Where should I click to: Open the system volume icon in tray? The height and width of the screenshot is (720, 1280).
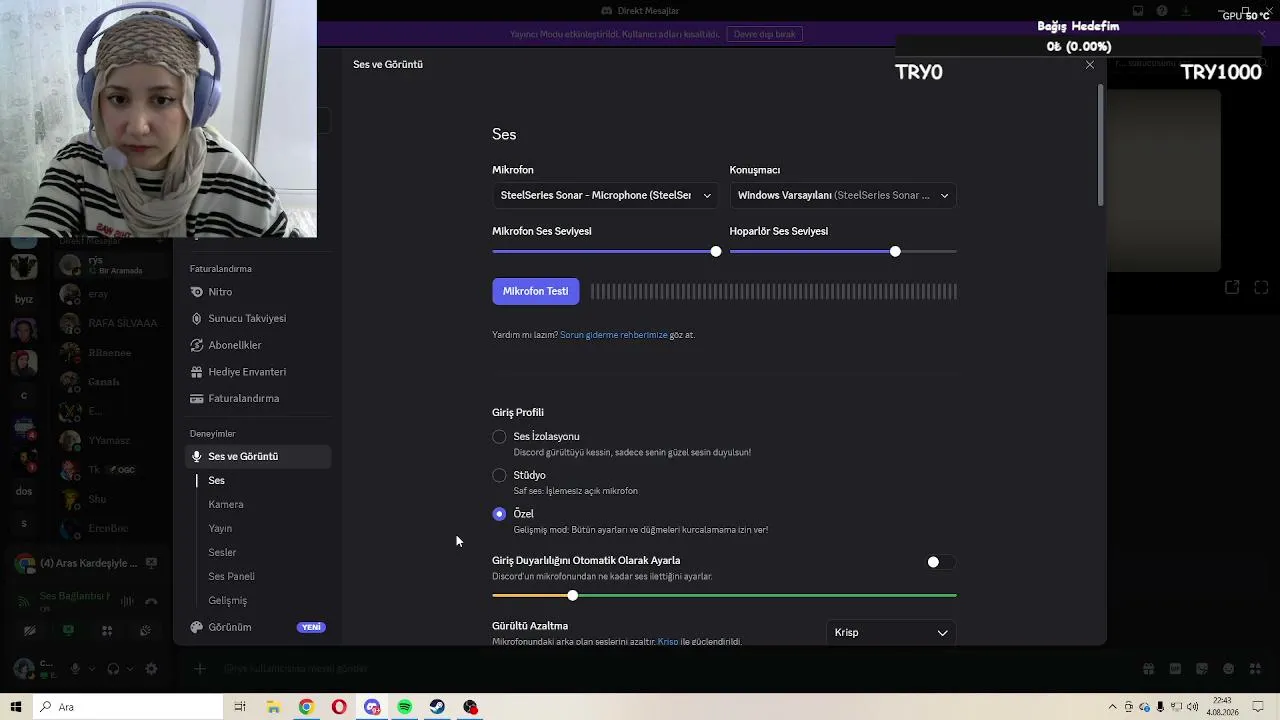click(x=1193, y=707)
